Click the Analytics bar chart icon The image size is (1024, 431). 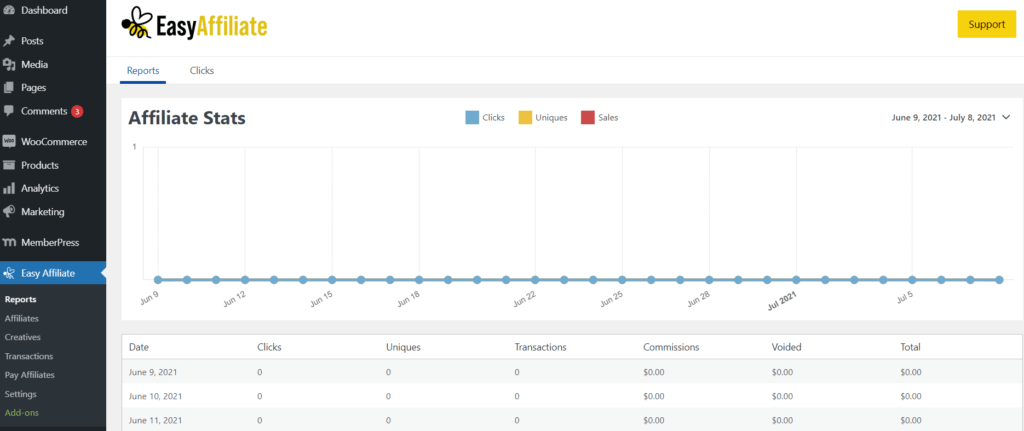pyautogui.click(x=9, y=188)
